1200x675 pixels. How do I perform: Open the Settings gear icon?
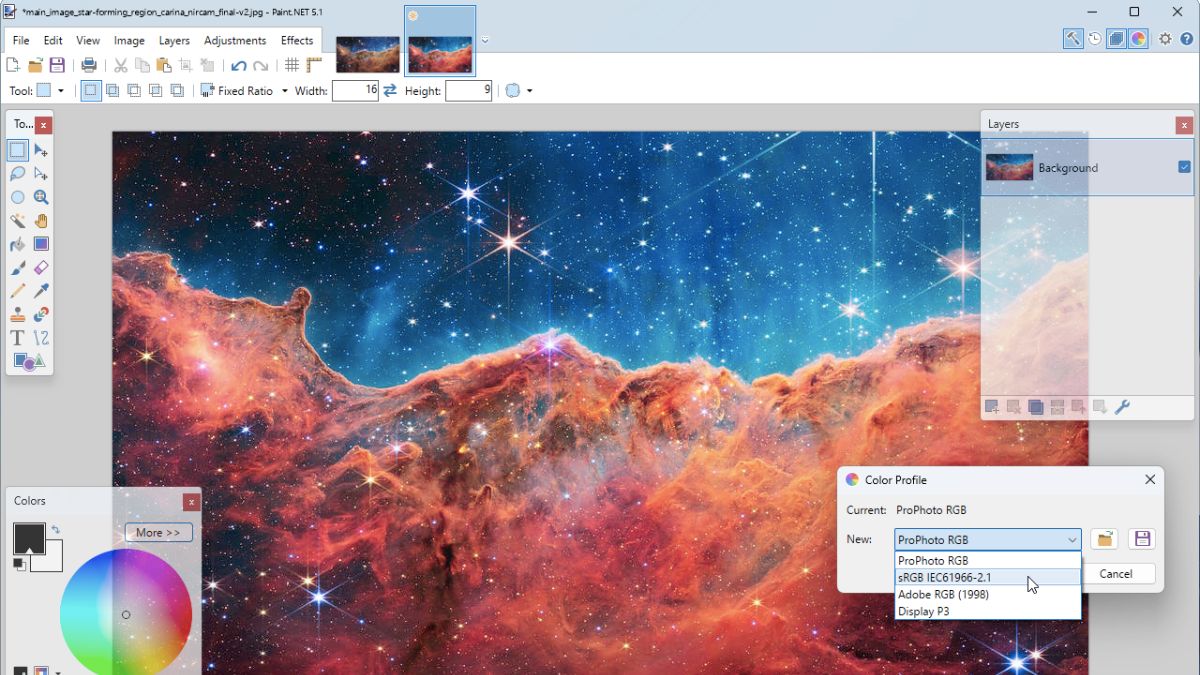click(1165, 39)
